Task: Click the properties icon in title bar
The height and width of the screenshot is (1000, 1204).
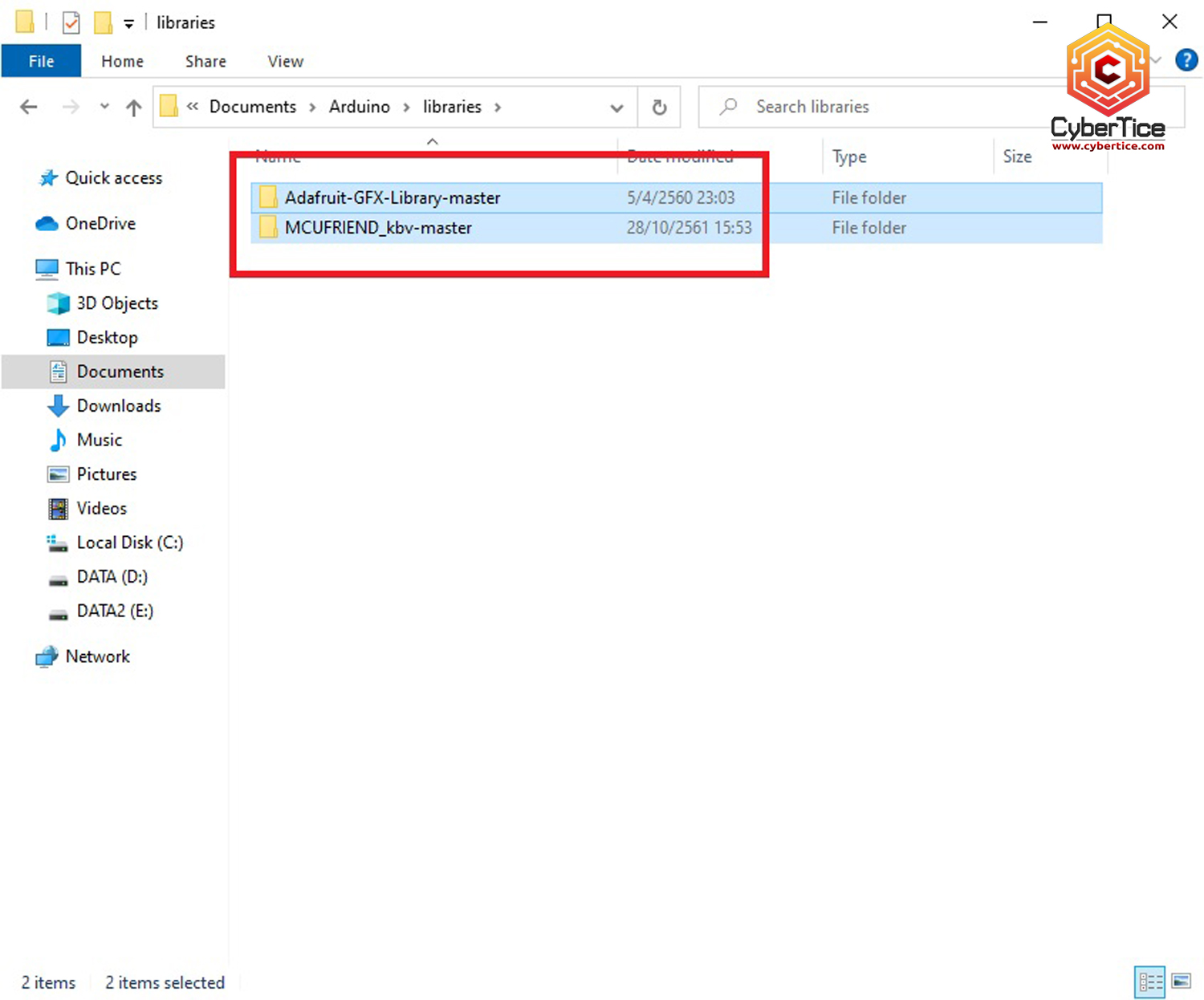Action: pyautogui.click(x=71, y=22)
